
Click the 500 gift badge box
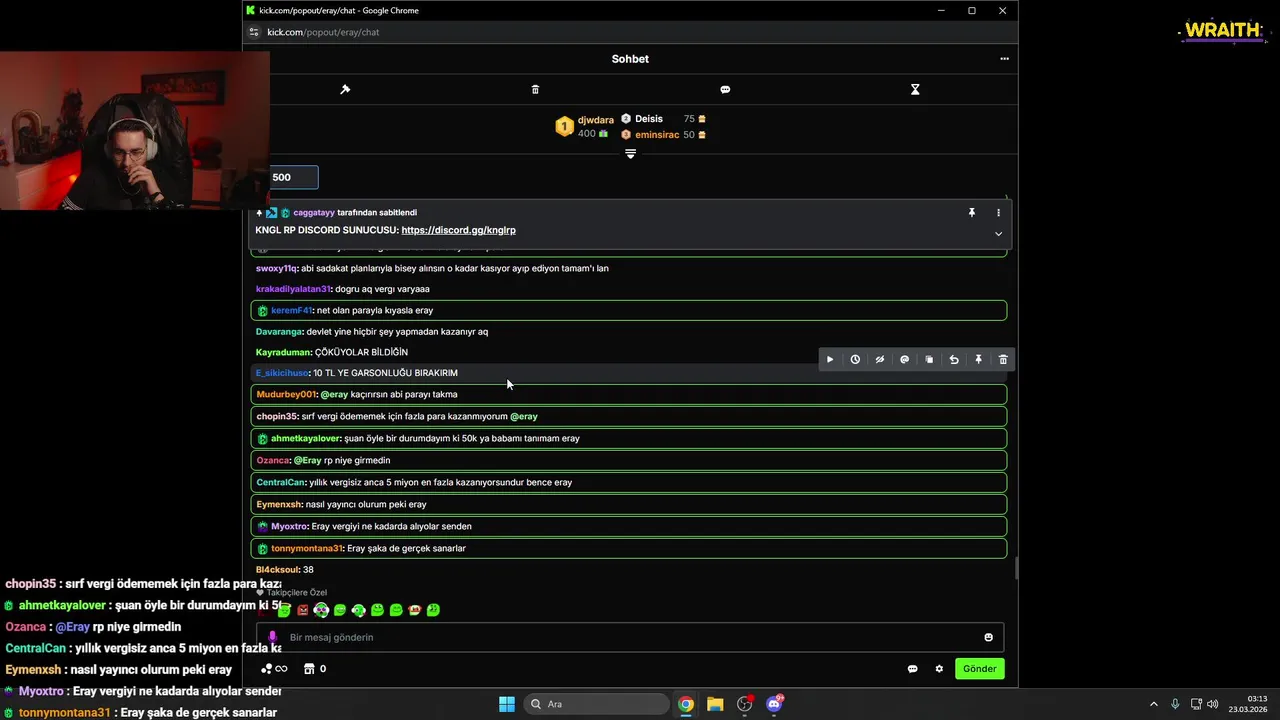(x=294, y=177)
